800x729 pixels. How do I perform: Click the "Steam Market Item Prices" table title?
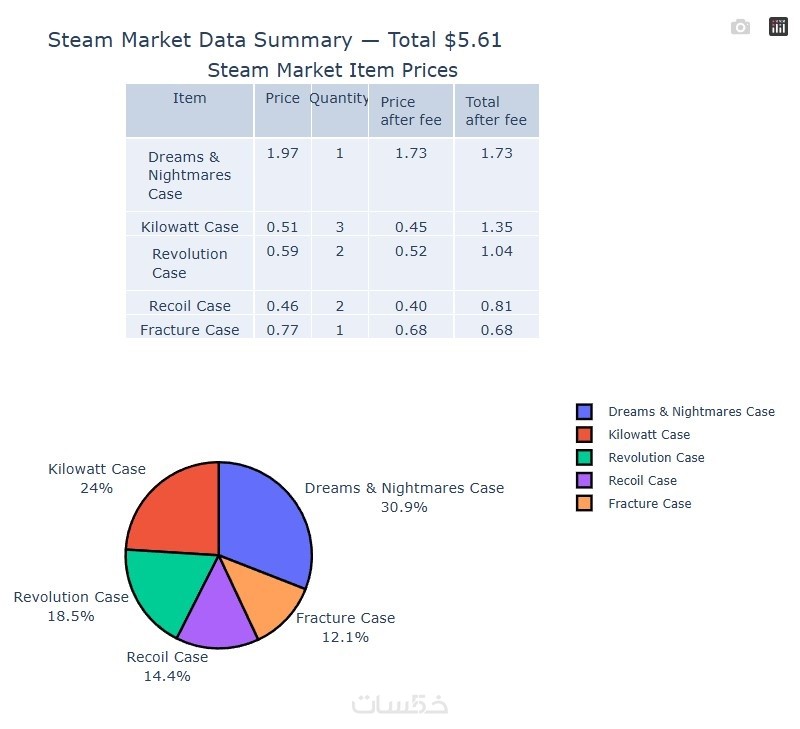coord(332,70)
